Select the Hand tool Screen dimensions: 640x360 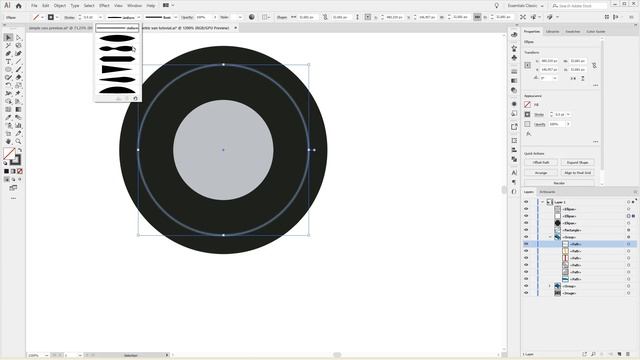pyautogui.click(x=8, y=142)
